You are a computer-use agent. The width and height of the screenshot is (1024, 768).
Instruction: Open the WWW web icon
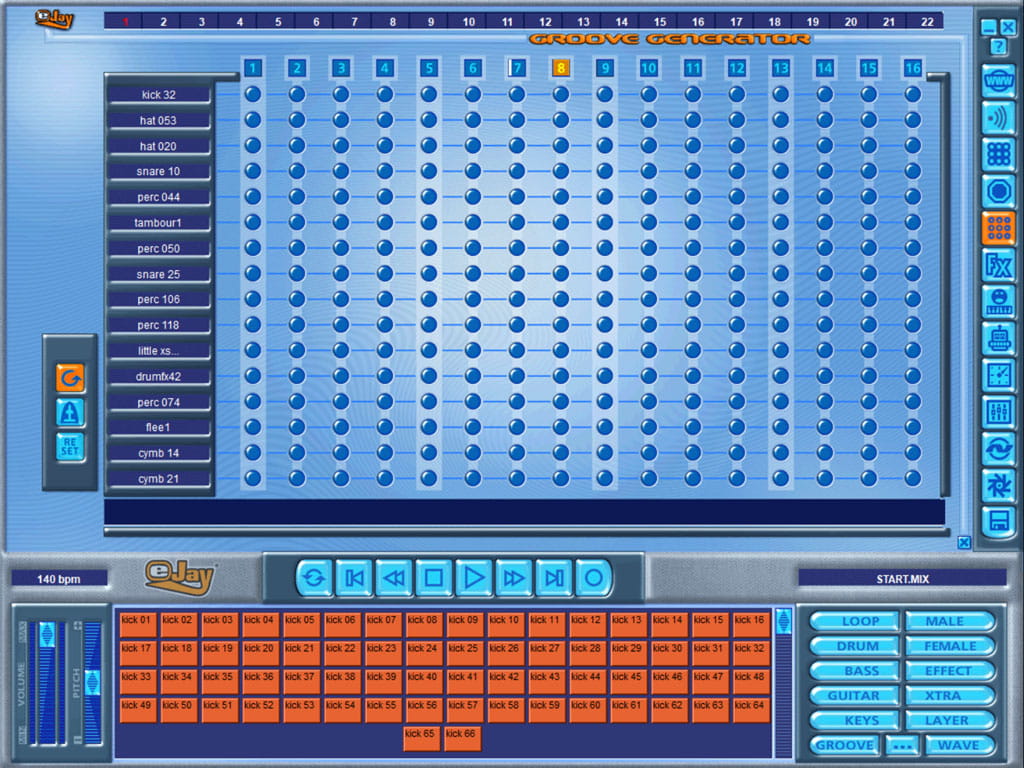(x=998, y=81)
